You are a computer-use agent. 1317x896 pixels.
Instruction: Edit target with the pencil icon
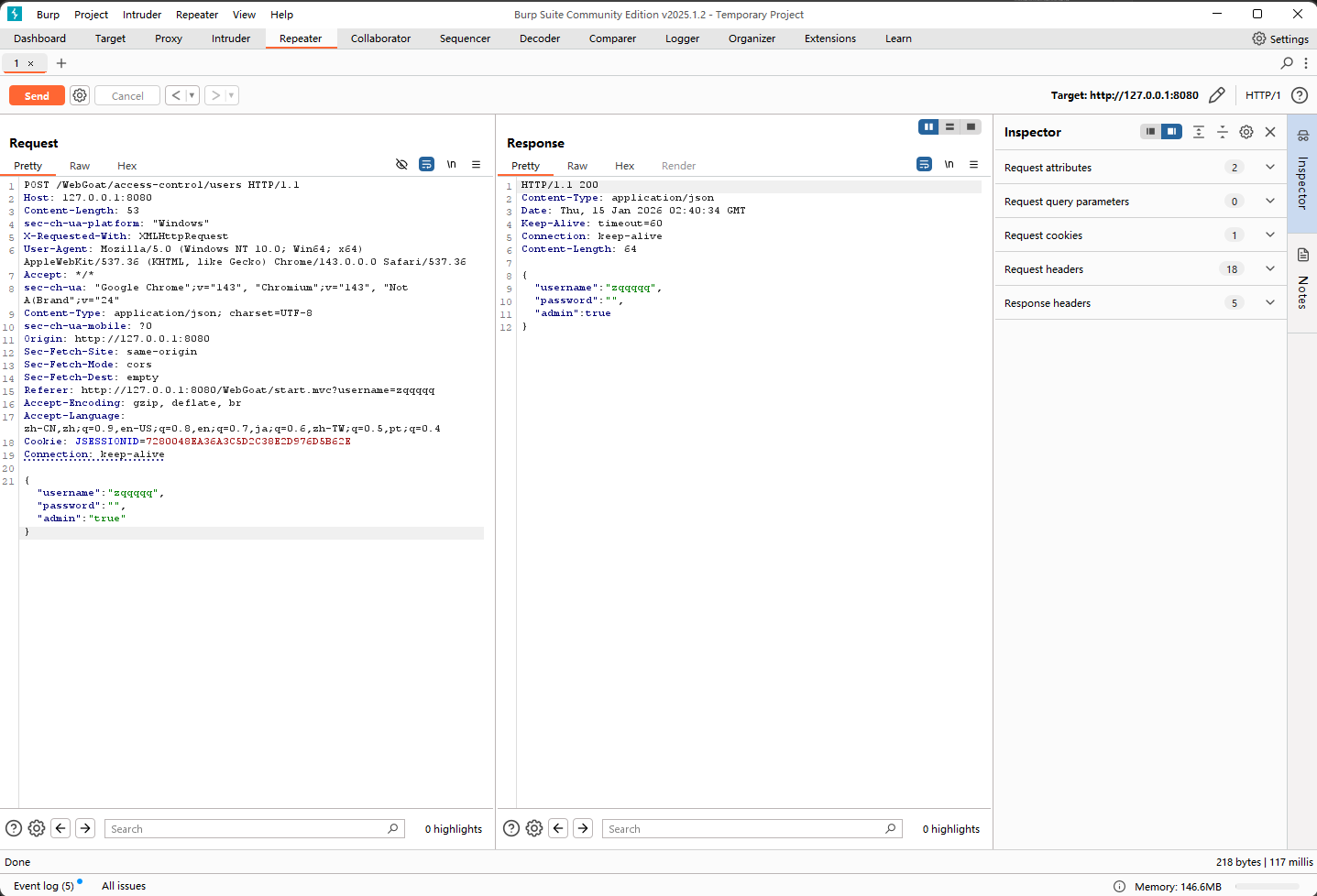(1217, 95)
